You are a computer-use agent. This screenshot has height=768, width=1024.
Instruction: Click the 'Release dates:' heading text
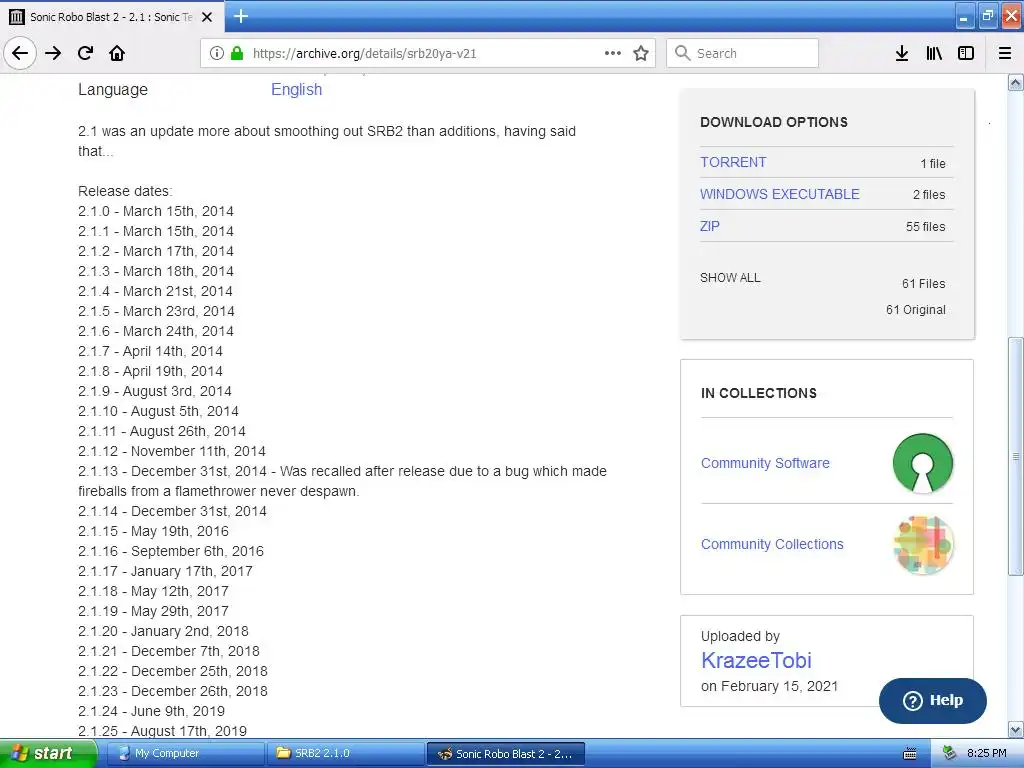(x=125, y=191)
